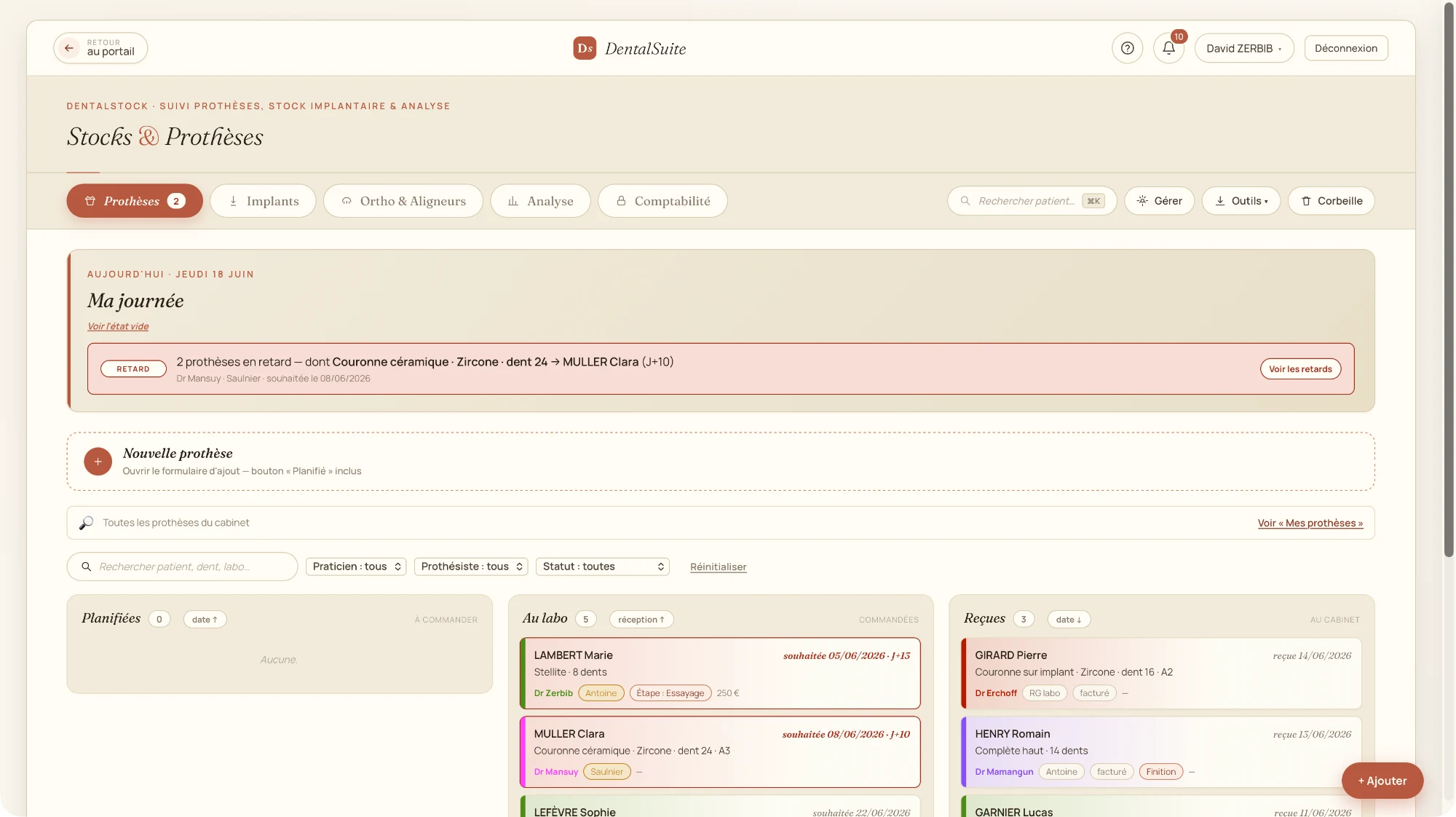Open the help question mark icon
This screenshot has height=817, width=1456.
[1127, 48]
